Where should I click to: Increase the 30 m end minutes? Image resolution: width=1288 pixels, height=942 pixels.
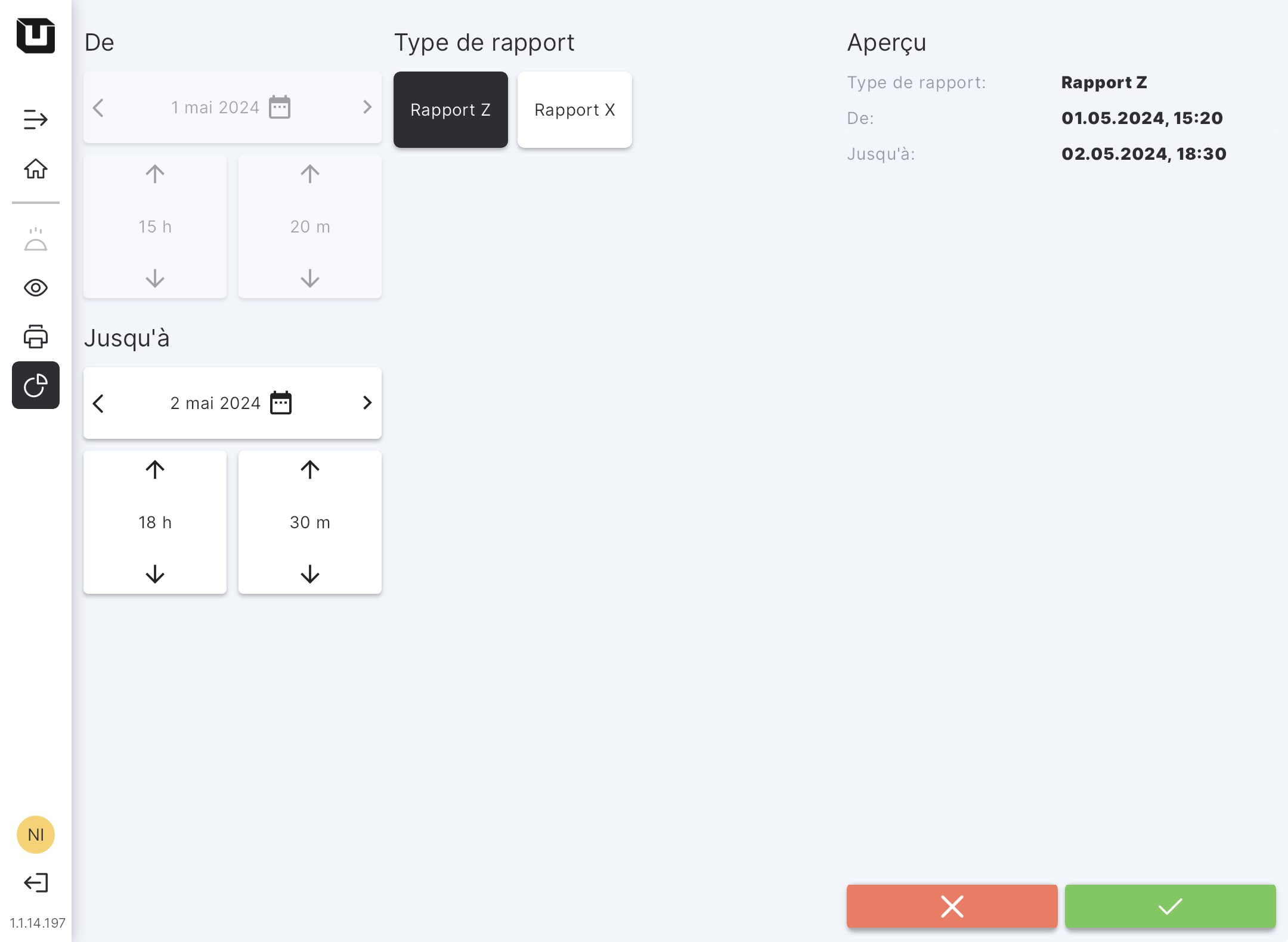point(310,470)
